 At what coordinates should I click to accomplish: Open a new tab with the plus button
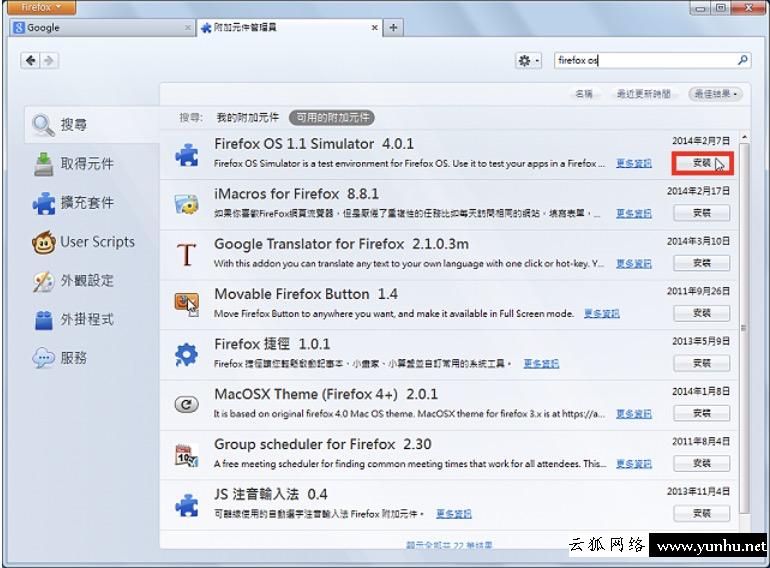[393, 27]
